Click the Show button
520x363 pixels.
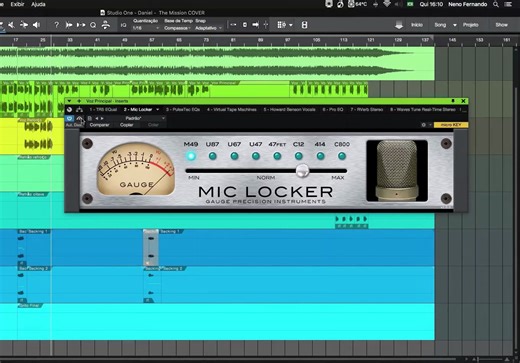click(501, 25)
